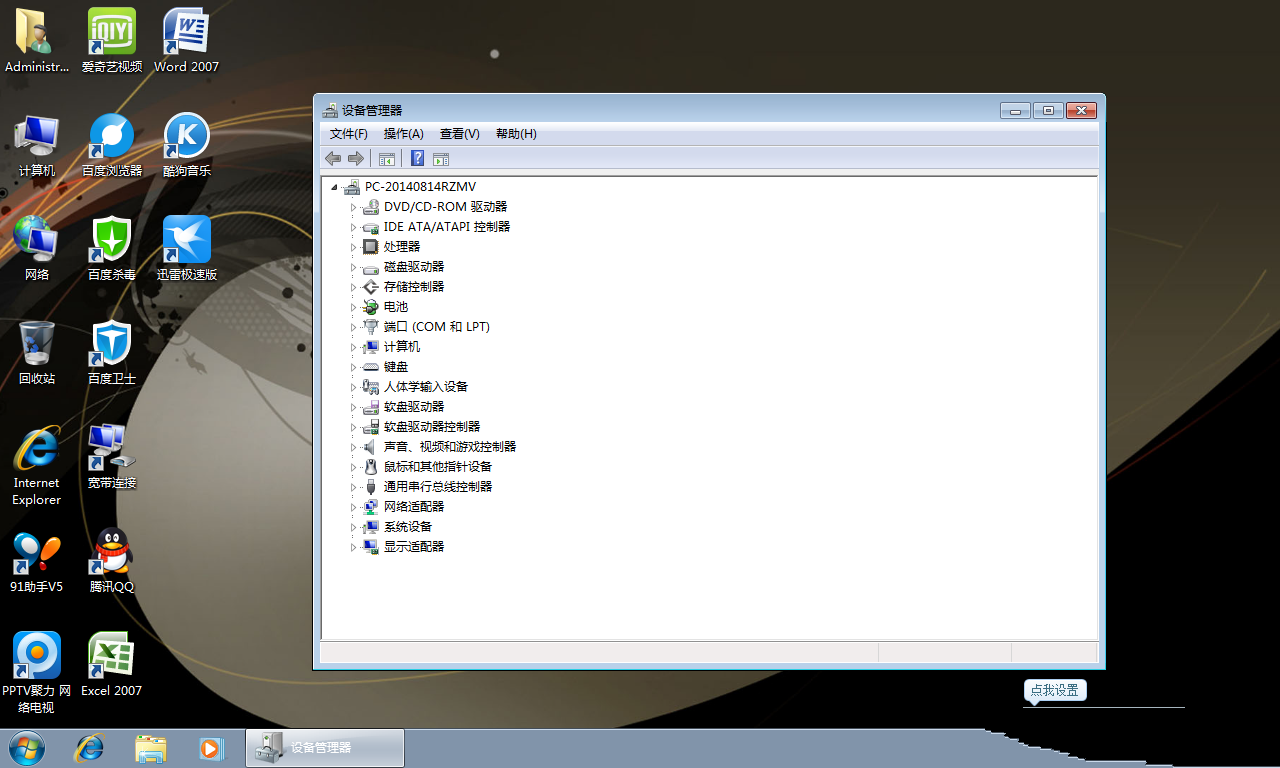Expand the DVD/CD-ROM 驱动器 tree node
The width and height of the screenshot is (1280, 768).
pos(353,207)
